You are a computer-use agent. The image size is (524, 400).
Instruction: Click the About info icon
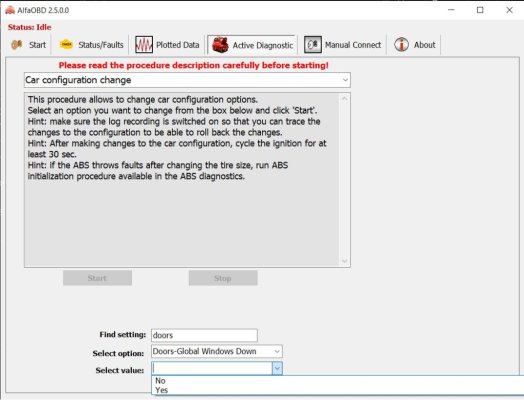[x=401, y=44]
